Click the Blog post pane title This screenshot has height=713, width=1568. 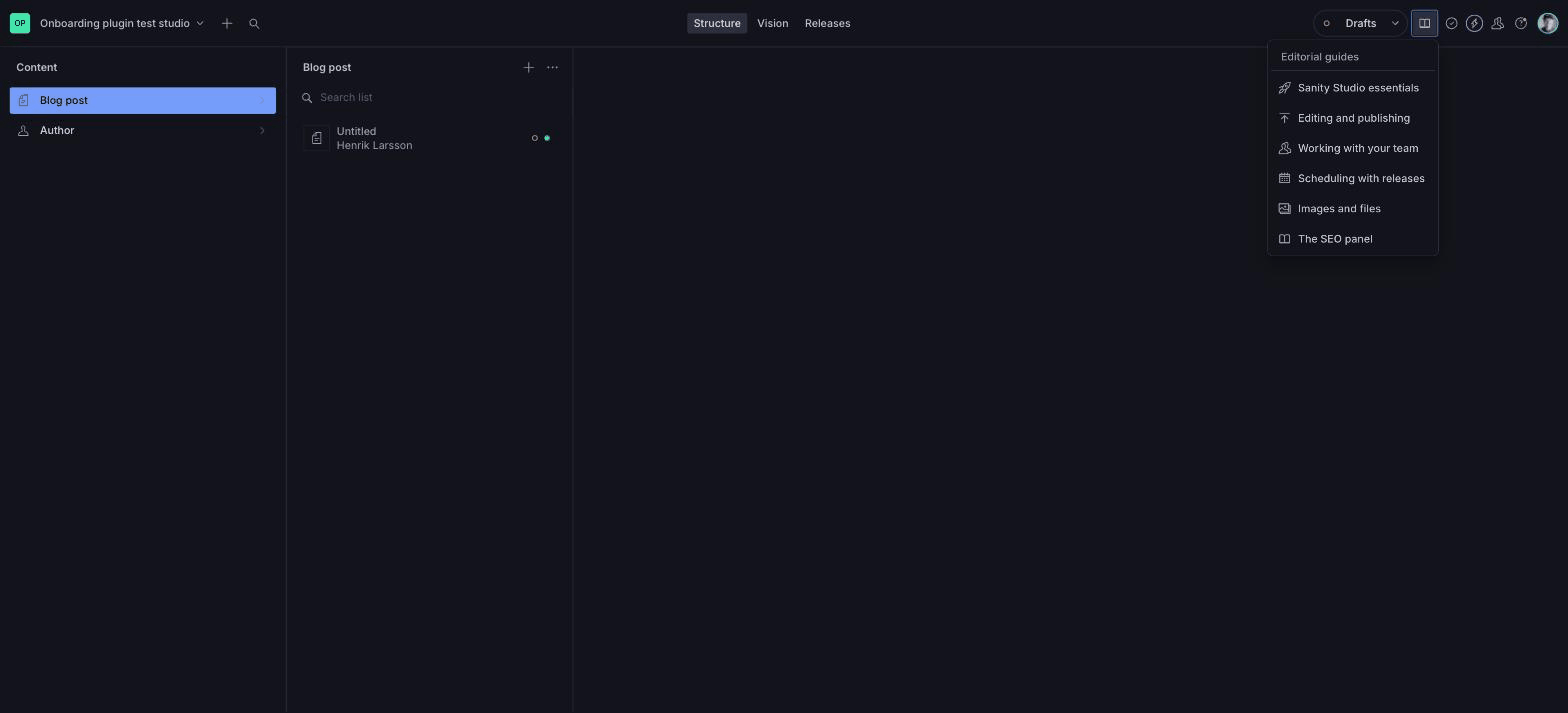coord(327,67)
